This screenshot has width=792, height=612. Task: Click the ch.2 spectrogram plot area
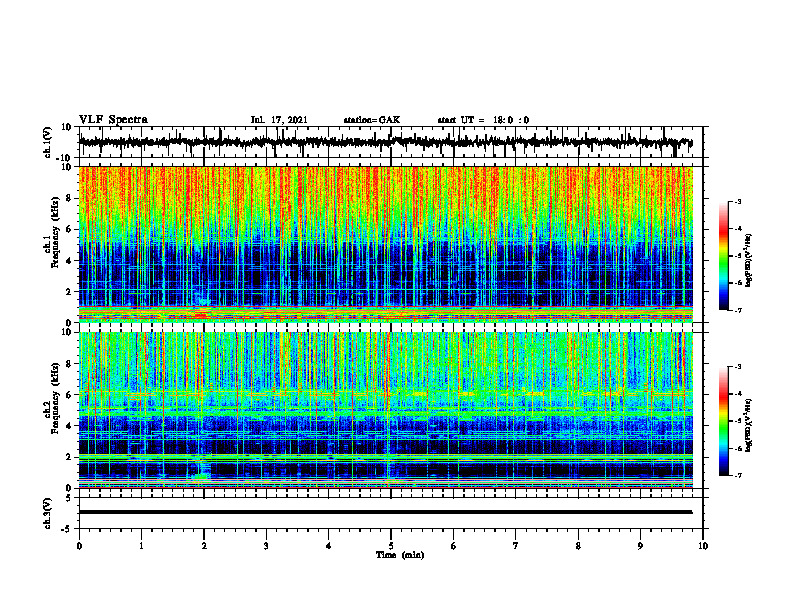(385, 410)
